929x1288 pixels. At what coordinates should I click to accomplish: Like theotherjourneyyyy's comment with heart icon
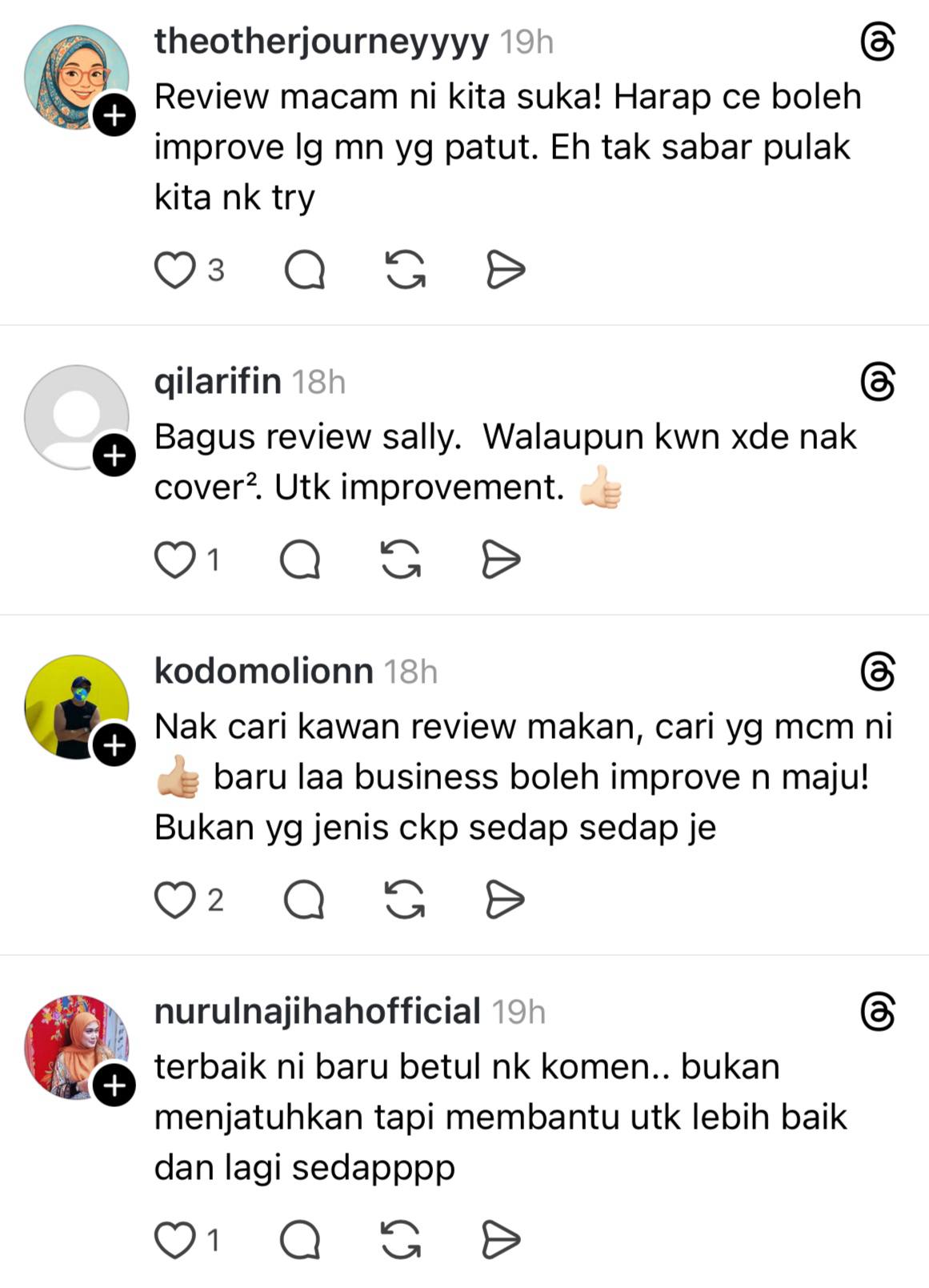[x=174, y=270]
